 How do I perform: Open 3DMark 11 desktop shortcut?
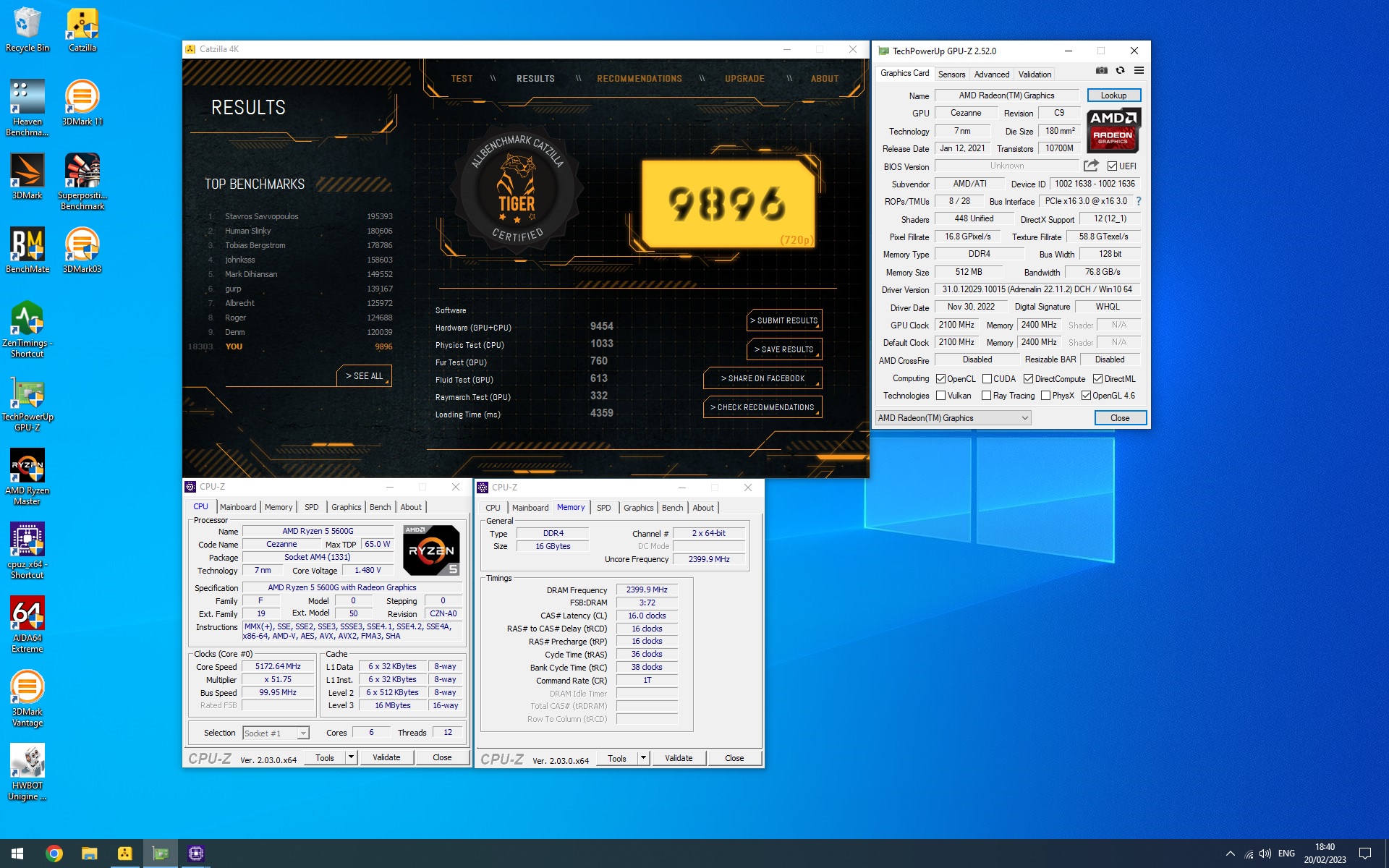82,103
